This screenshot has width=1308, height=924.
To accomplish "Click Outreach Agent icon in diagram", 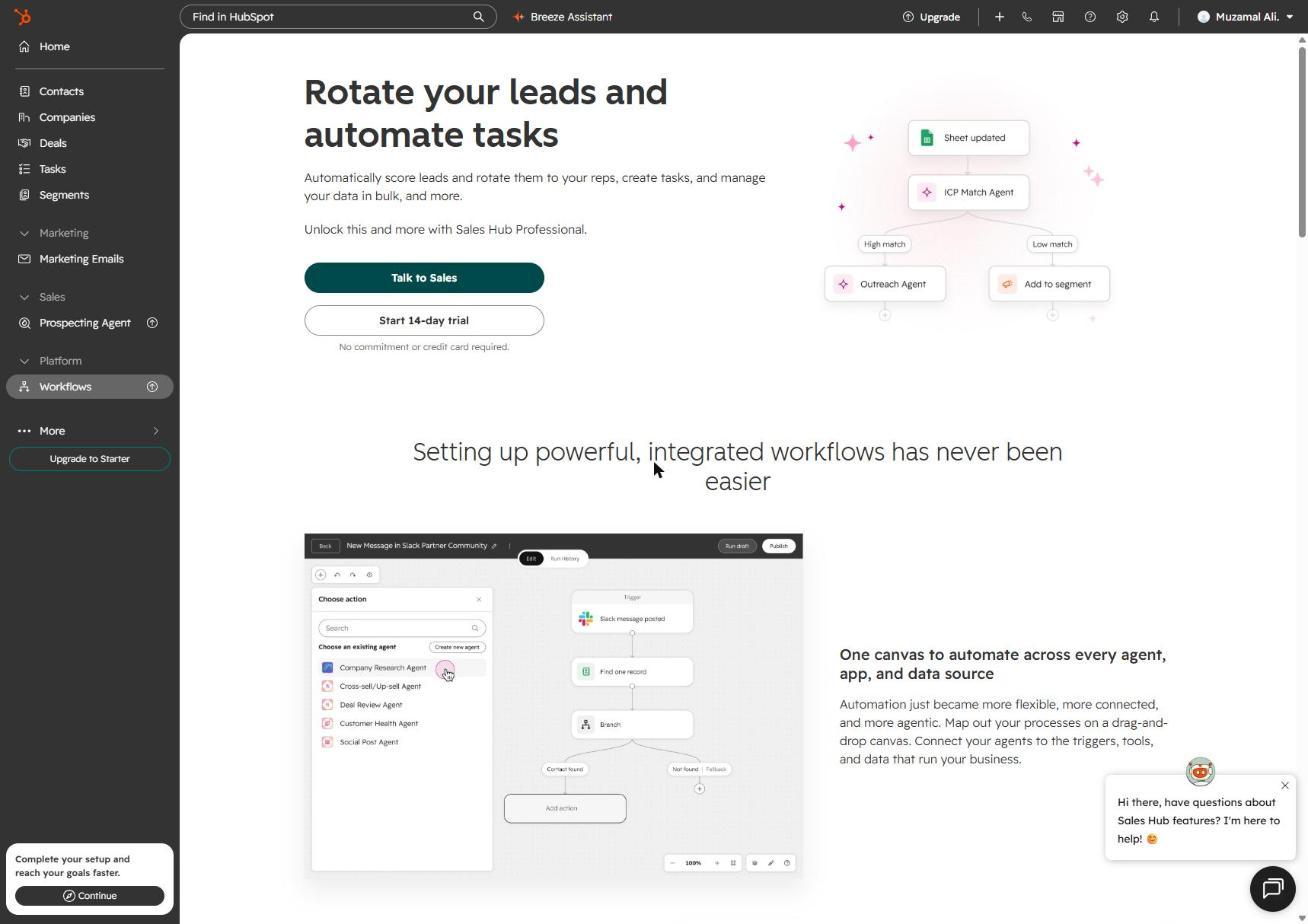I will tap(843, 284).
